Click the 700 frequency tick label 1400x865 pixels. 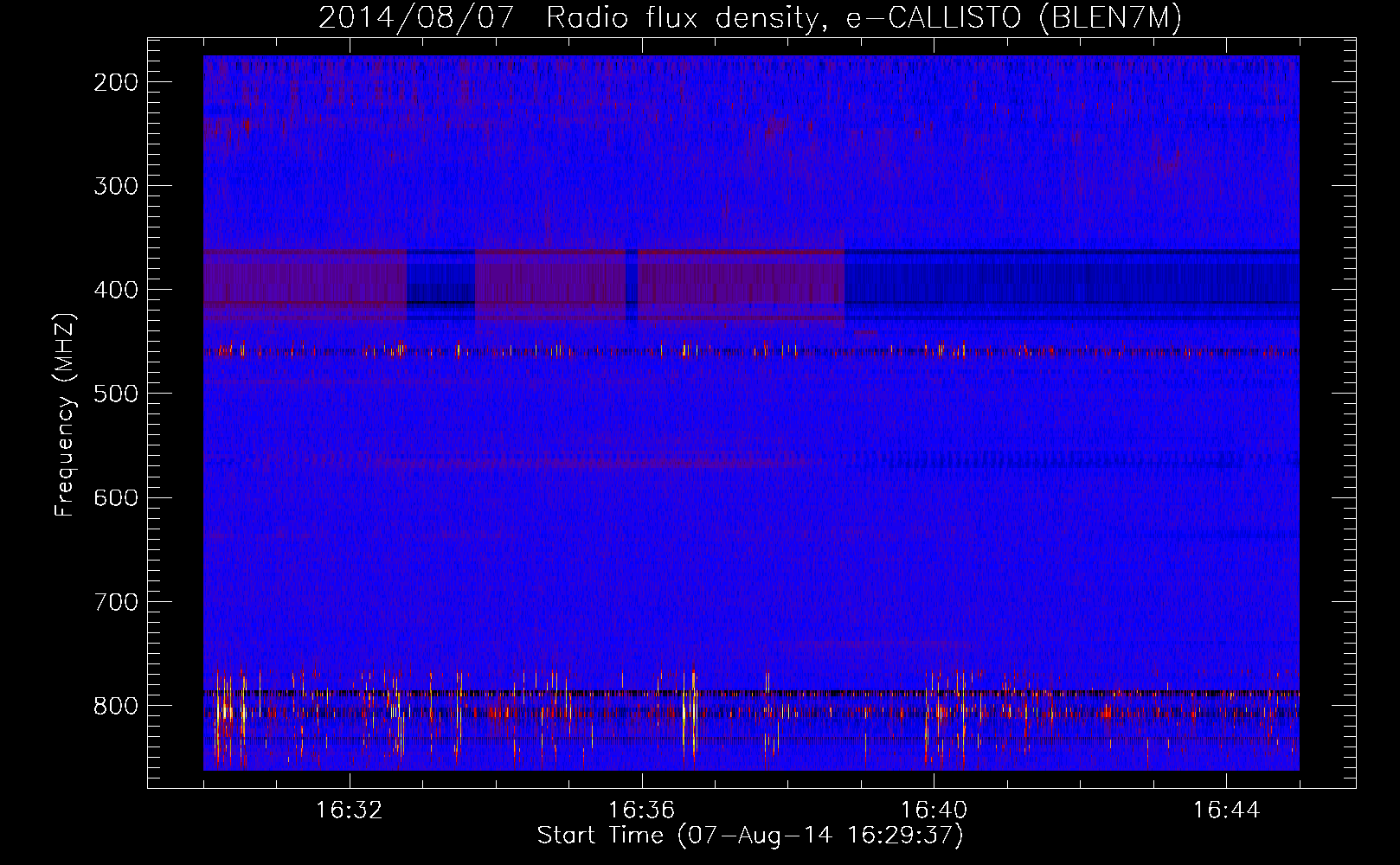(x=115, y=601)
